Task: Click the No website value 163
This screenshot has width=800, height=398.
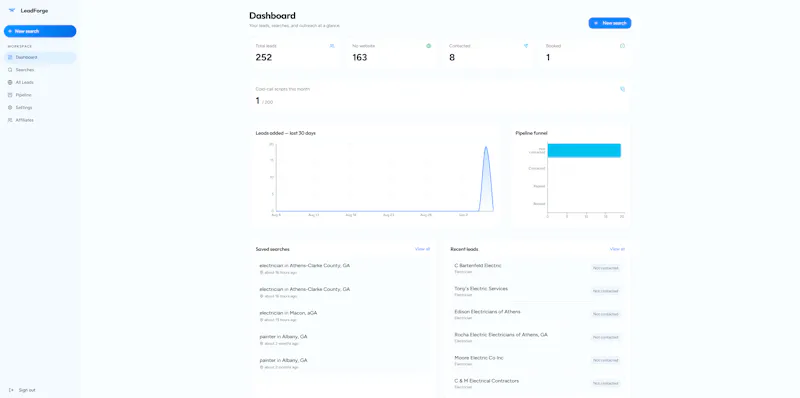Action: pos(360,58)
